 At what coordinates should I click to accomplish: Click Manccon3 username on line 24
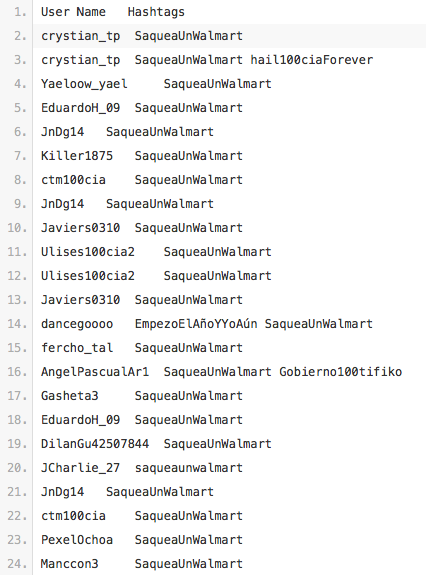point(69,564)
